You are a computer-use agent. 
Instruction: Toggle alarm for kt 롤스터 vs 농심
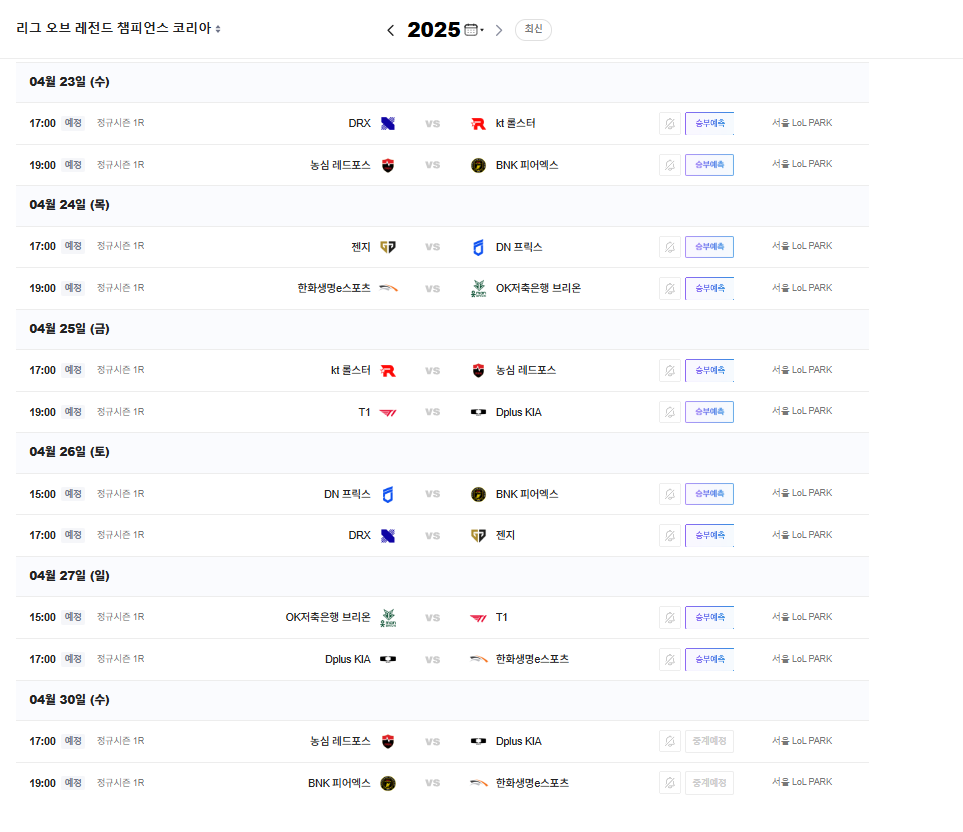tap(670, 370)
